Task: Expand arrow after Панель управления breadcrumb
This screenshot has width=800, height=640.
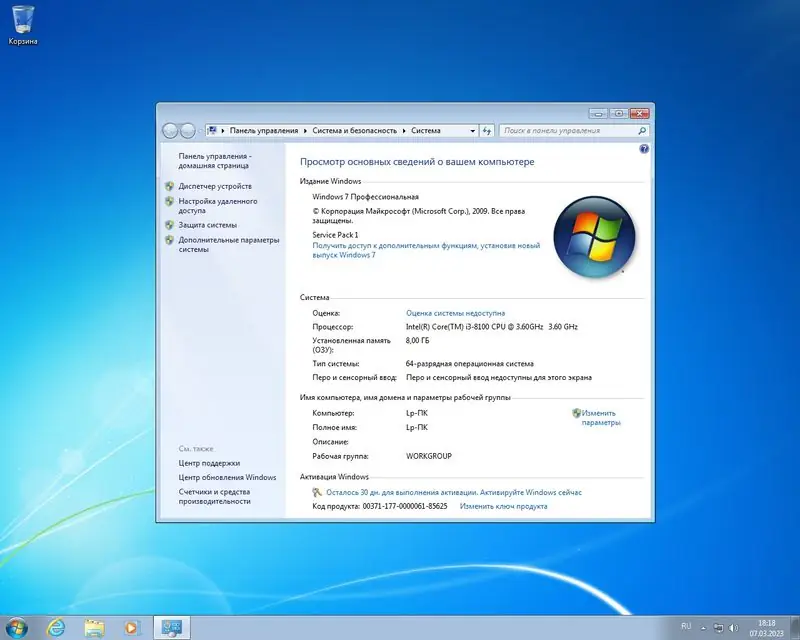Action: (305, 131)
